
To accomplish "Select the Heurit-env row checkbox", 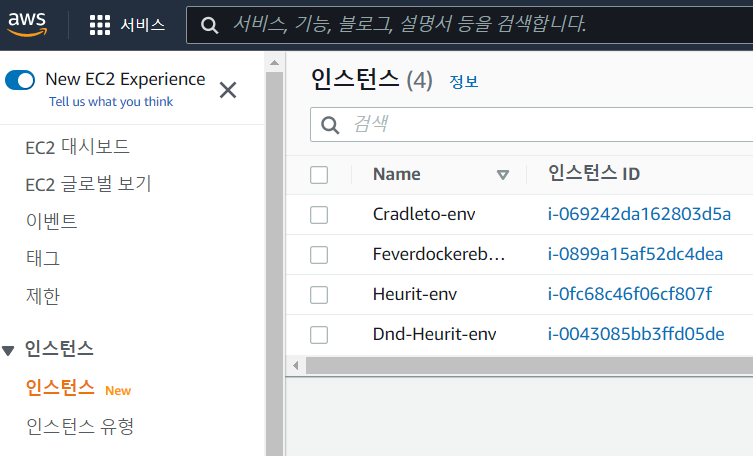I will tap(319, 295).
